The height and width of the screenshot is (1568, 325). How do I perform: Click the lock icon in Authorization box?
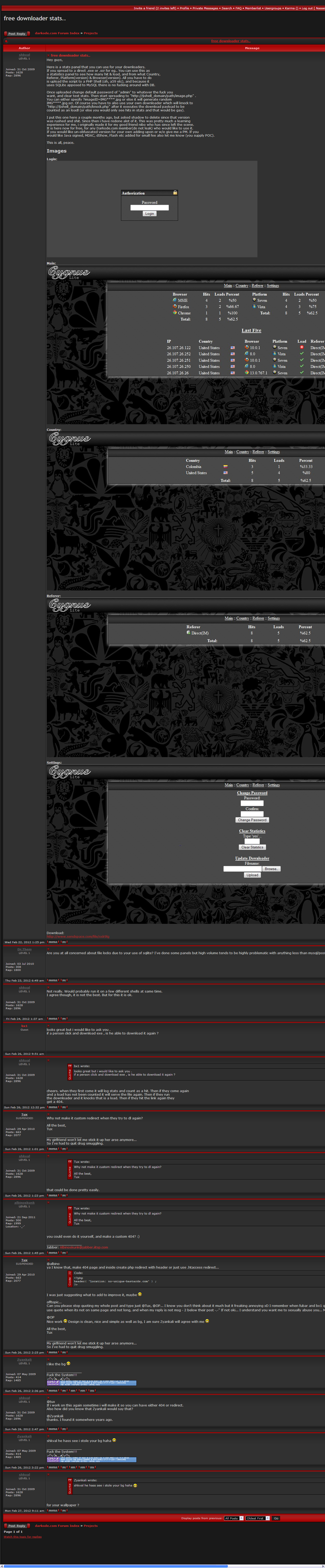click(x=175, y=193)
